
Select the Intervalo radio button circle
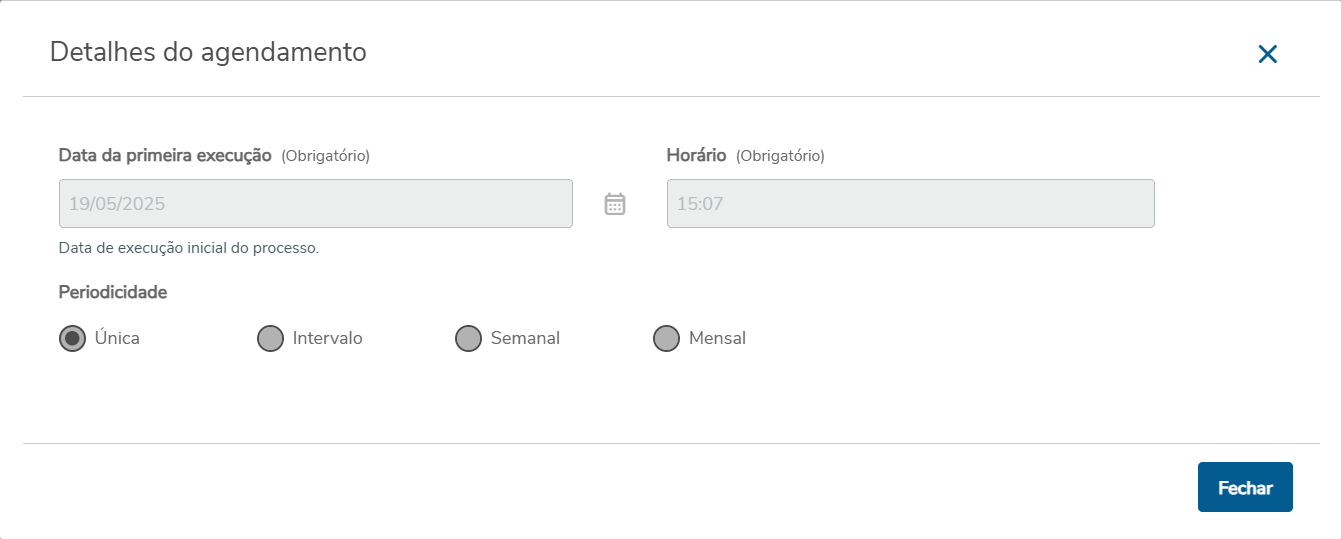click(x=270, y=339)
